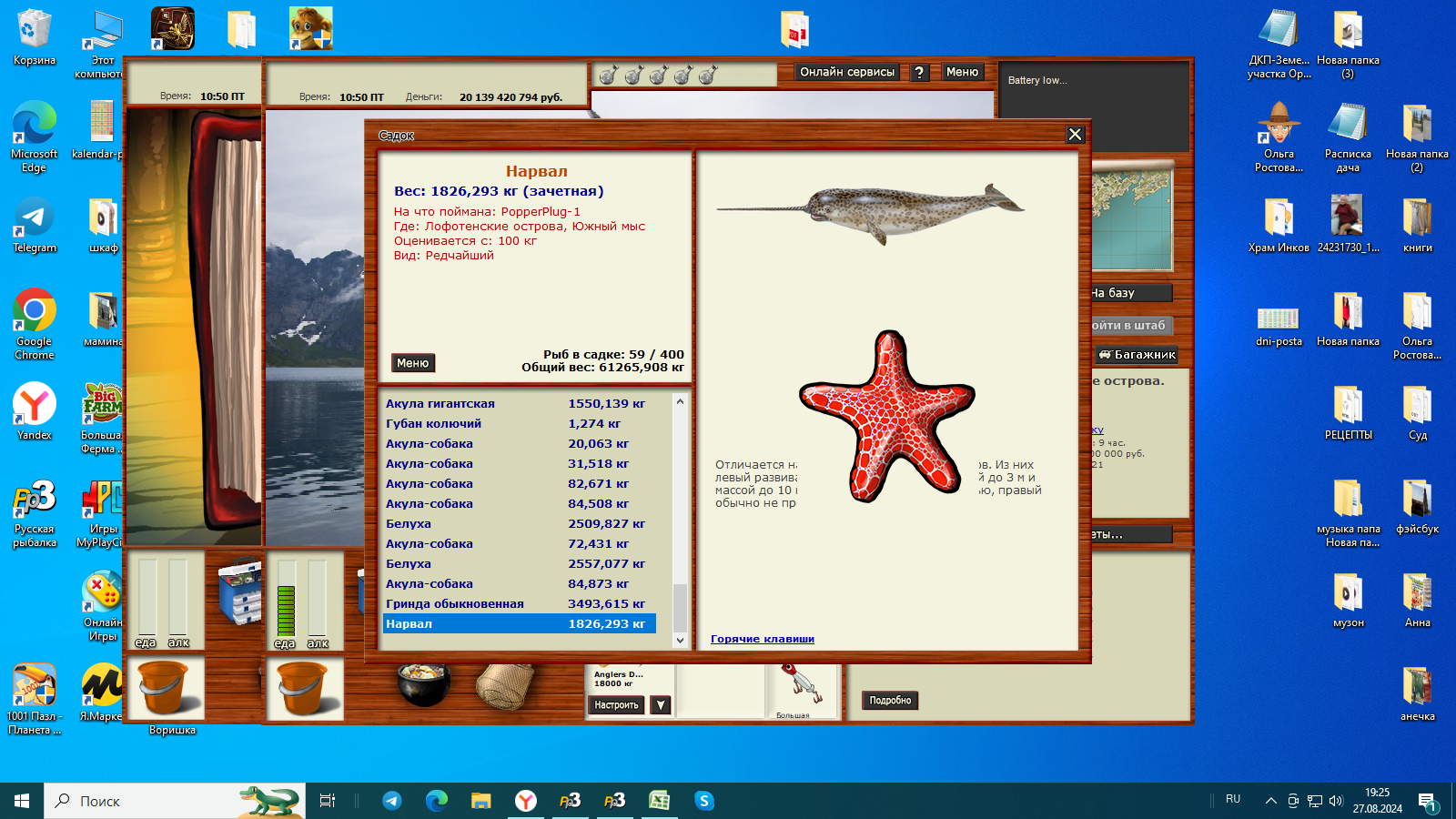Open the orange bucket in the left window
Image resolution: width=1456 pixels, height=819 pixels.
click(x=165, y=688)
